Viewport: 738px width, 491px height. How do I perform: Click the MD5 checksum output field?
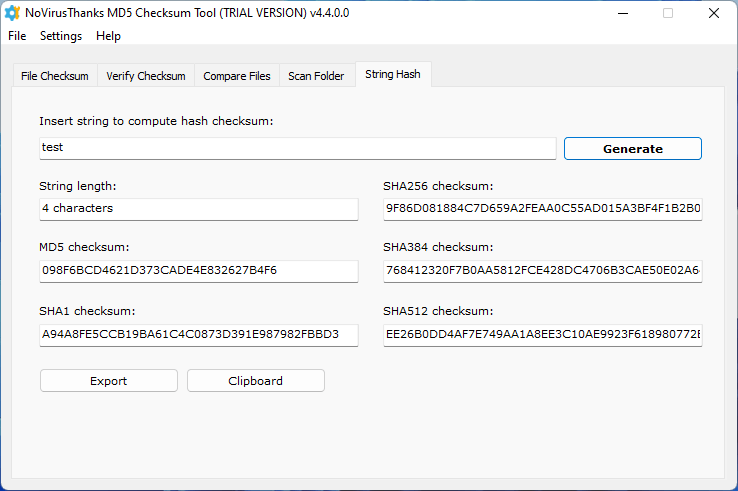[199, 271]
